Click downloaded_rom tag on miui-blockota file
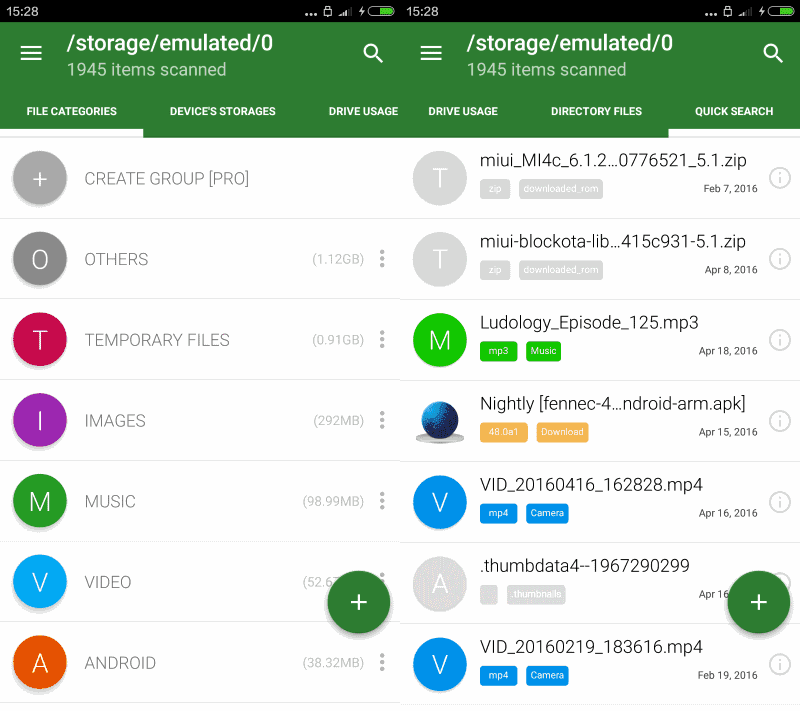 pyautogui.click(x=561, y=270)
